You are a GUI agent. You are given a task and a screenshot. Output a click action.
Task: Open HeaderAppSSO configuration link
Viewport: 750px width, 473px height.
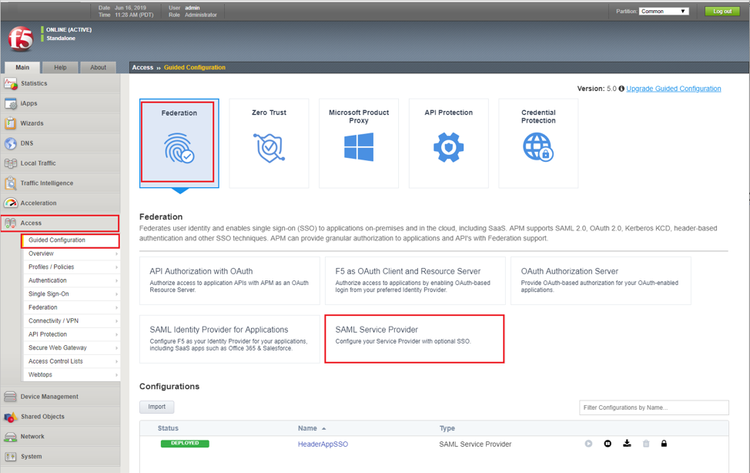[323, 444]
